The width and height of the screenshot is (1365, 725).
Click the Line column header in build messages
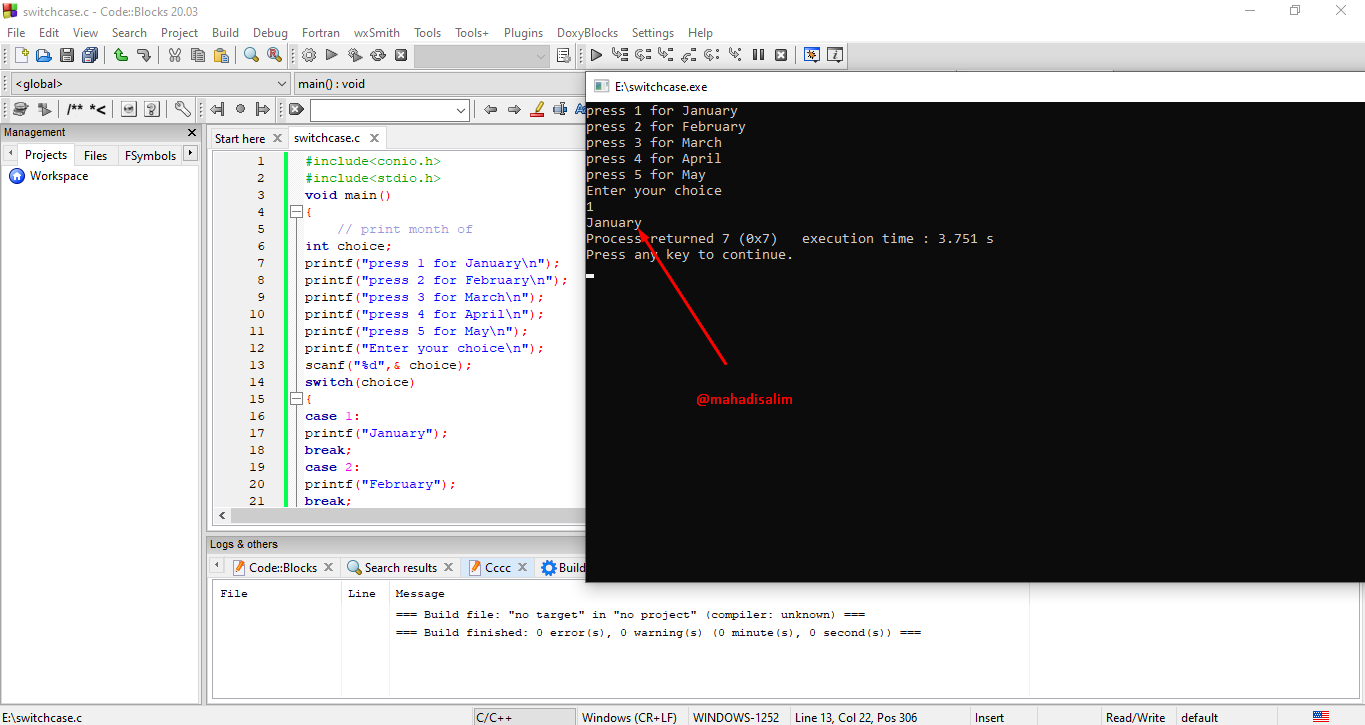point(362,594)
